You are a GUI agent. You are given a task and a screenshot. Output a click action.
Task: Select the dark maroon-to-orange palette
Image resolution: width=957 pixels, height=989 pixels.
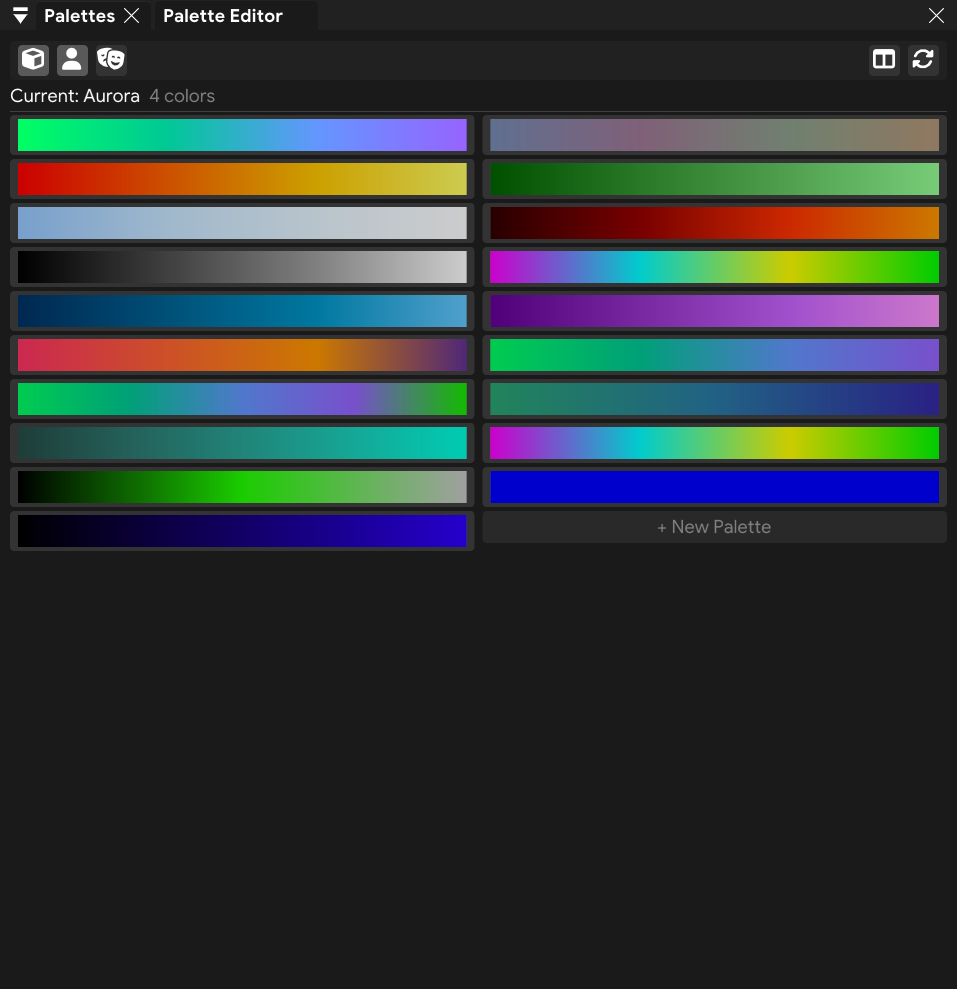pyautogui.click(x=715, y=223)
